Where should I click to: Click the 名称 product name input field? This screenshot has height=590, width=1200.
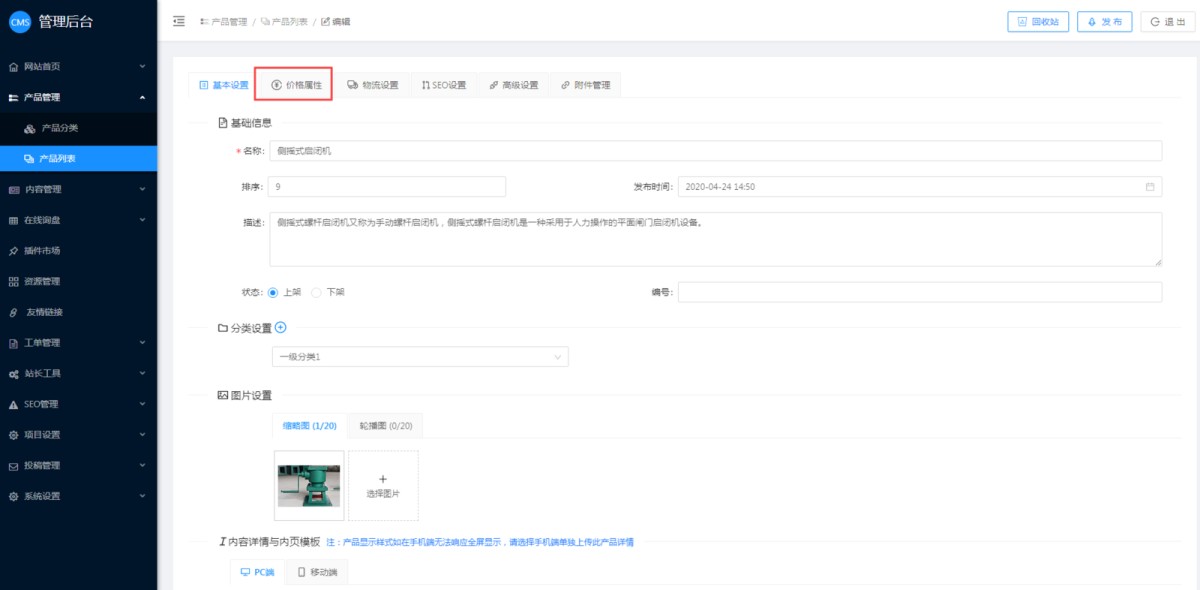[715, 150]
